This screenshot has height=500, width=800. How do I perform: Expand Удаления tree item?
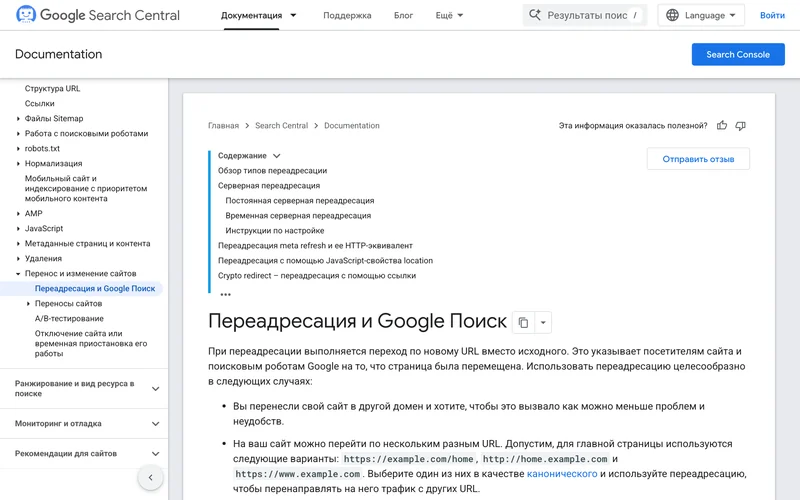[x=18, y=259]
